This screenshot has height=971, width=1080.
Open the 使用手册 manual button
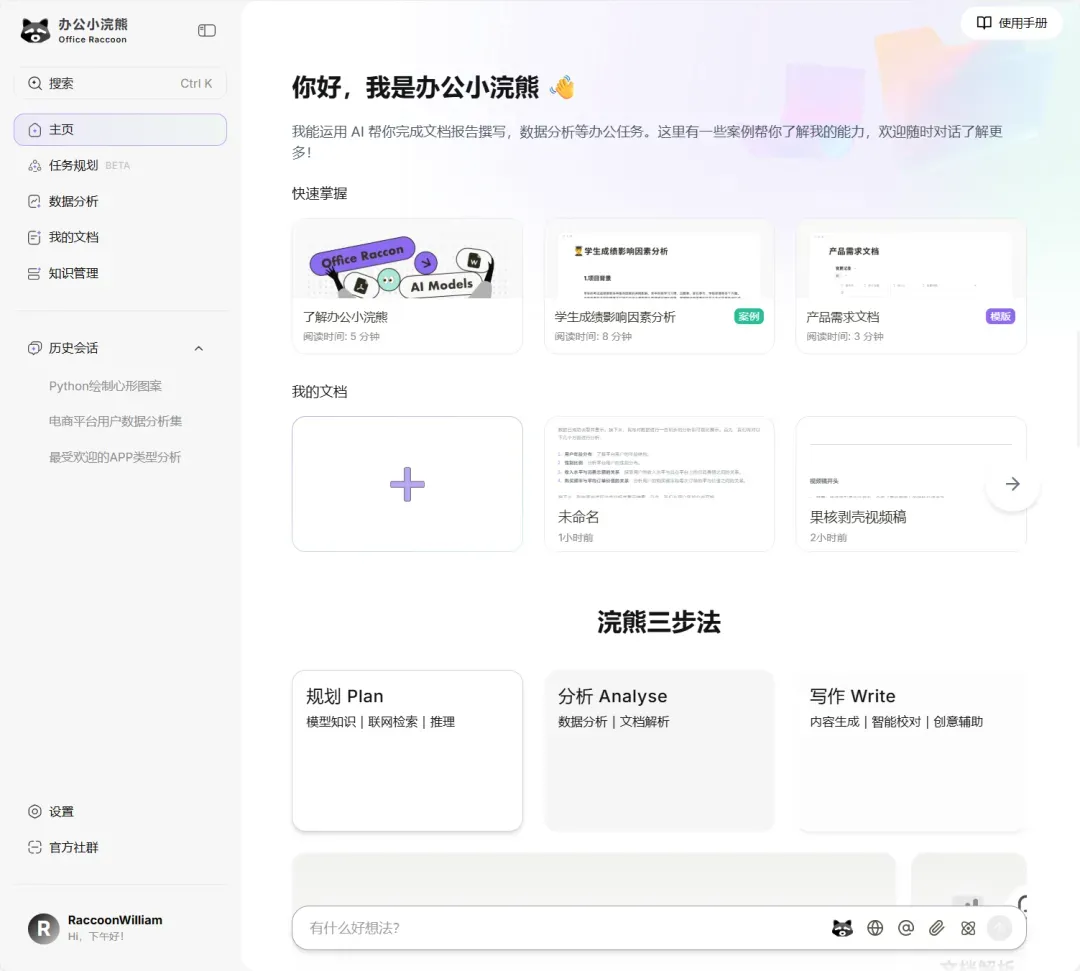tap(1012, 23)
